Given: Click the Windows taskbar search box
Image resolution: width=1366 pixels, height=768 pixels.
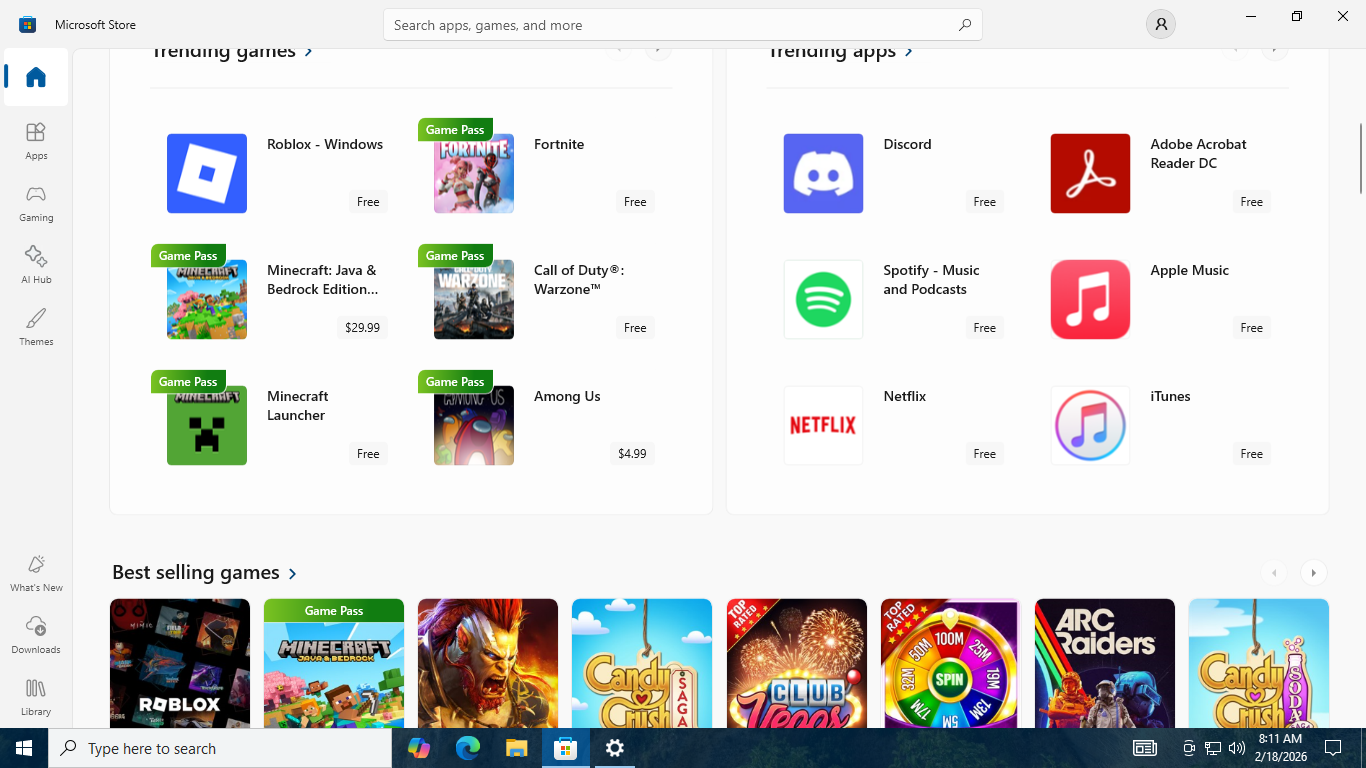Looking at the screenshot, I should coord(220,748).
